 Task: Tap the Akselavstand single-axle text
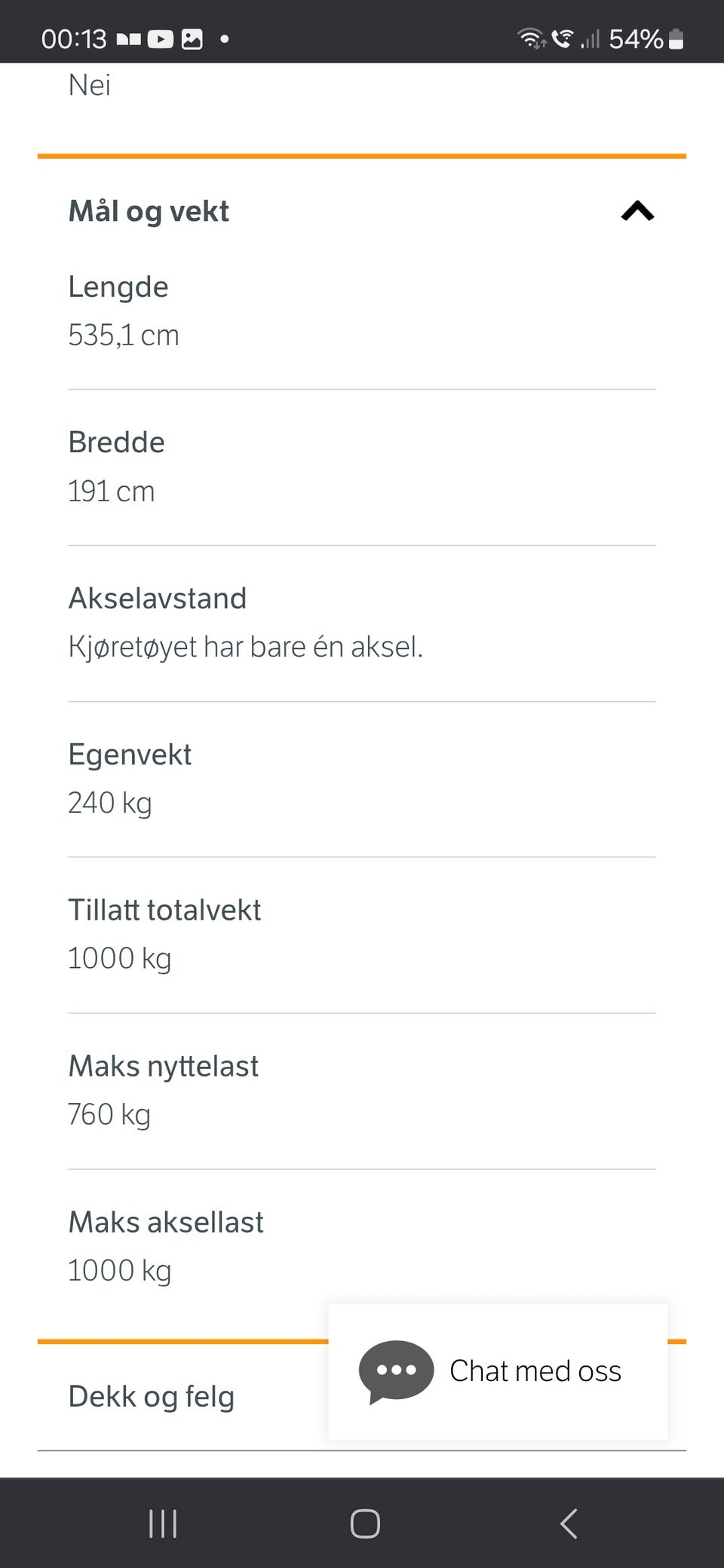pyautogui.click(x=245, y=647)
